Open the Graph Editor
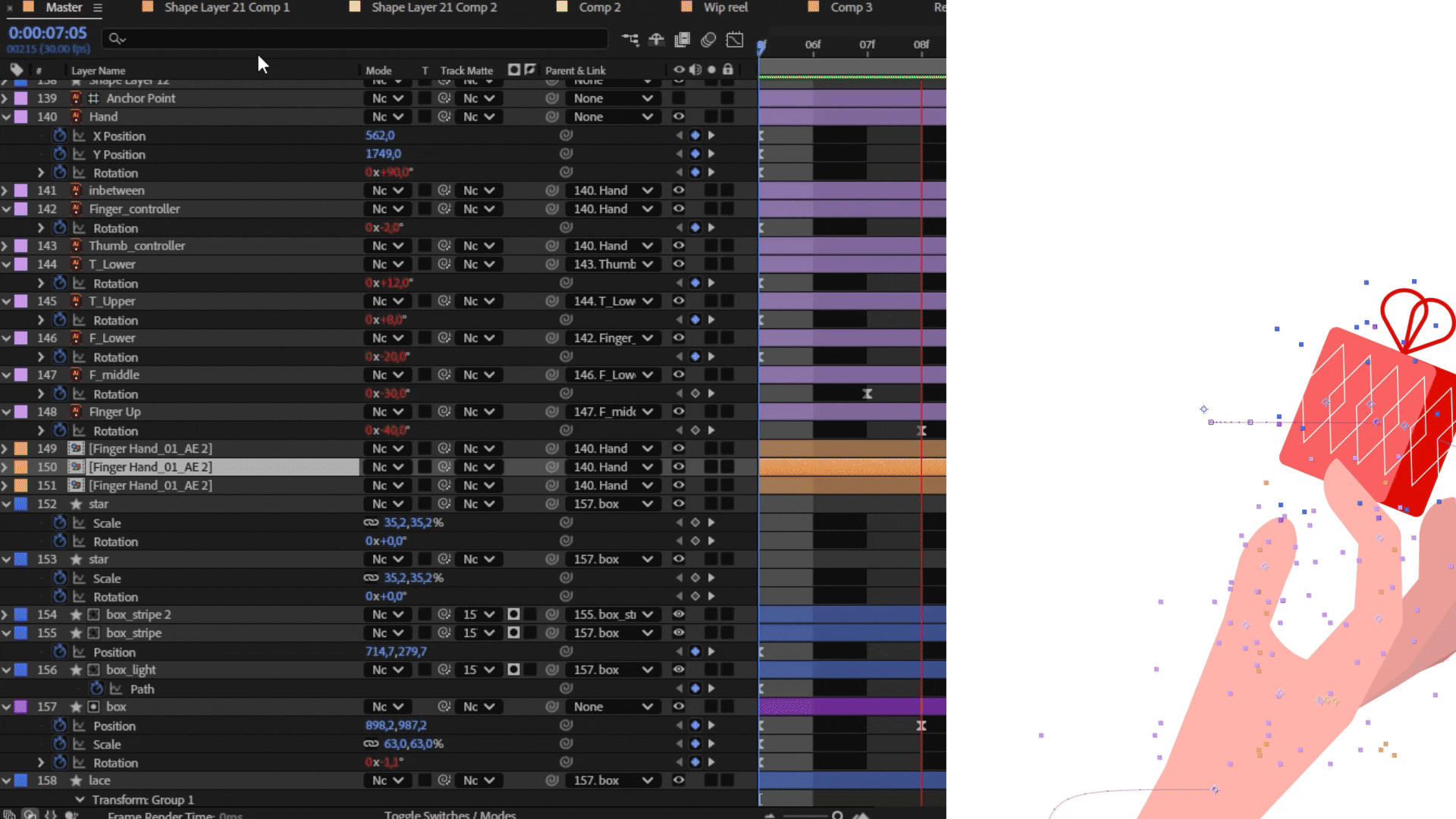The height and width of the screenshot is (819, 1456). pos(735,39)
